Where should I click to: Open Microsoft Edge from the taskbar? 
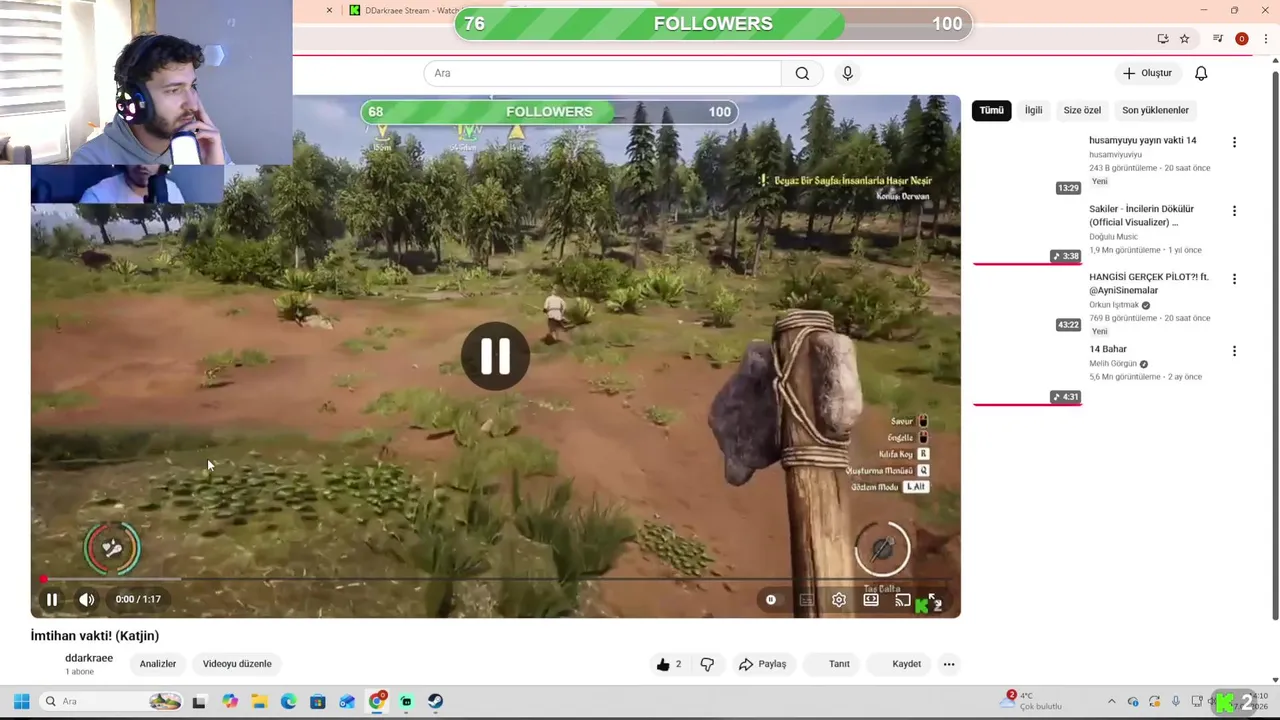[x=288, y=701]
